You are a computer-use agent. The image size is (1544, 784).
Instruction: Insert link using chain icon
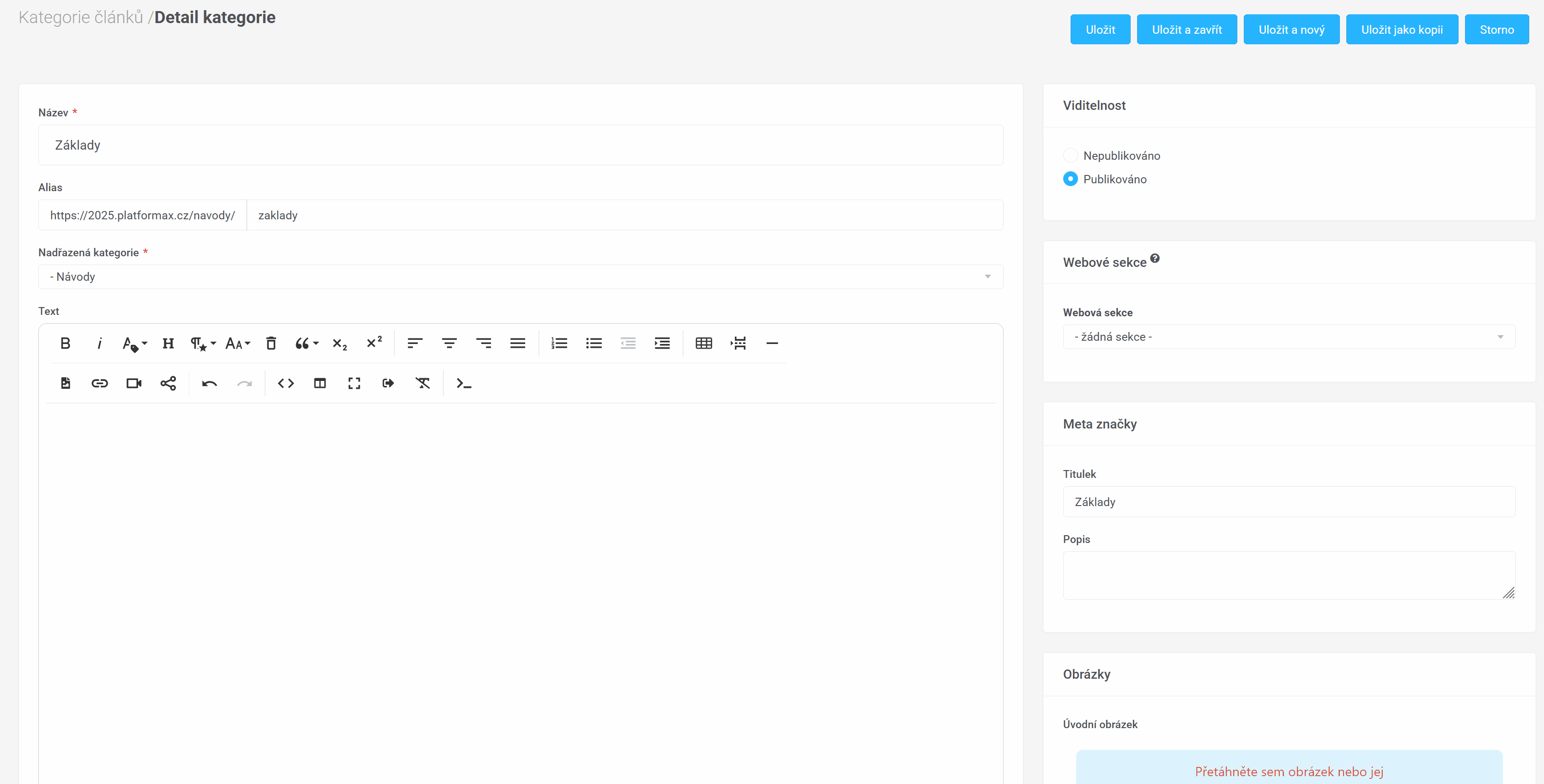pyautogui.click(x=99, y=383)
